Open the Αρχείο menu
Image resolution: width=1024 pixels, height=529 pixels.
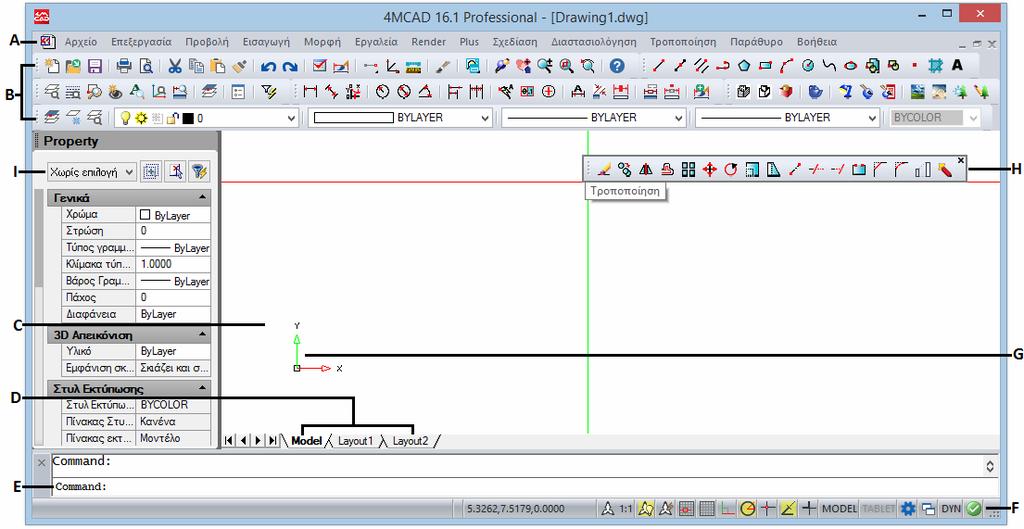[81, 42]
